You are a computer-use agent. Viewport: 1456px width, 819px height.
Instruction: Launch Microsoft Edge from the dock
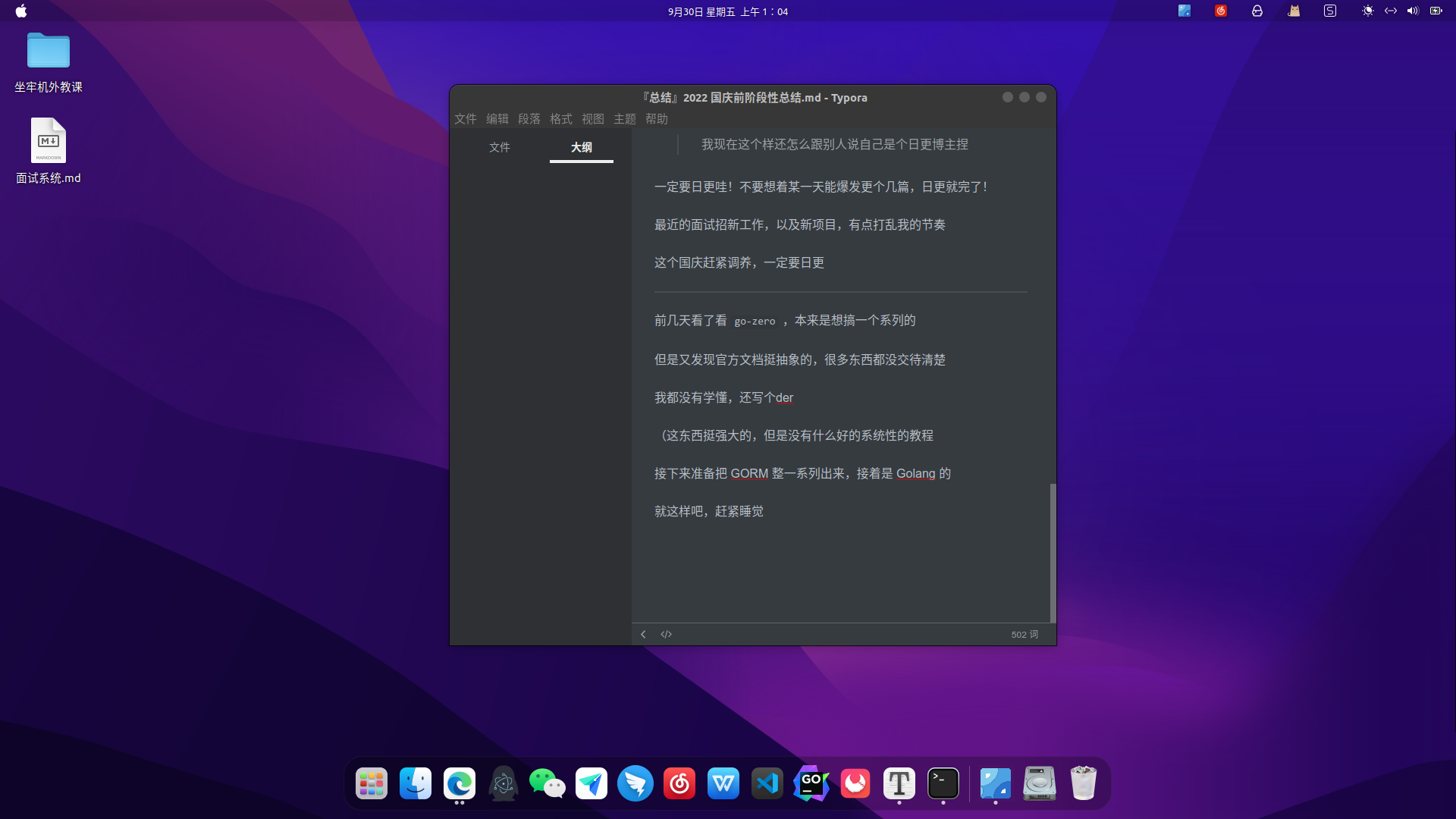tap(460, 783)
